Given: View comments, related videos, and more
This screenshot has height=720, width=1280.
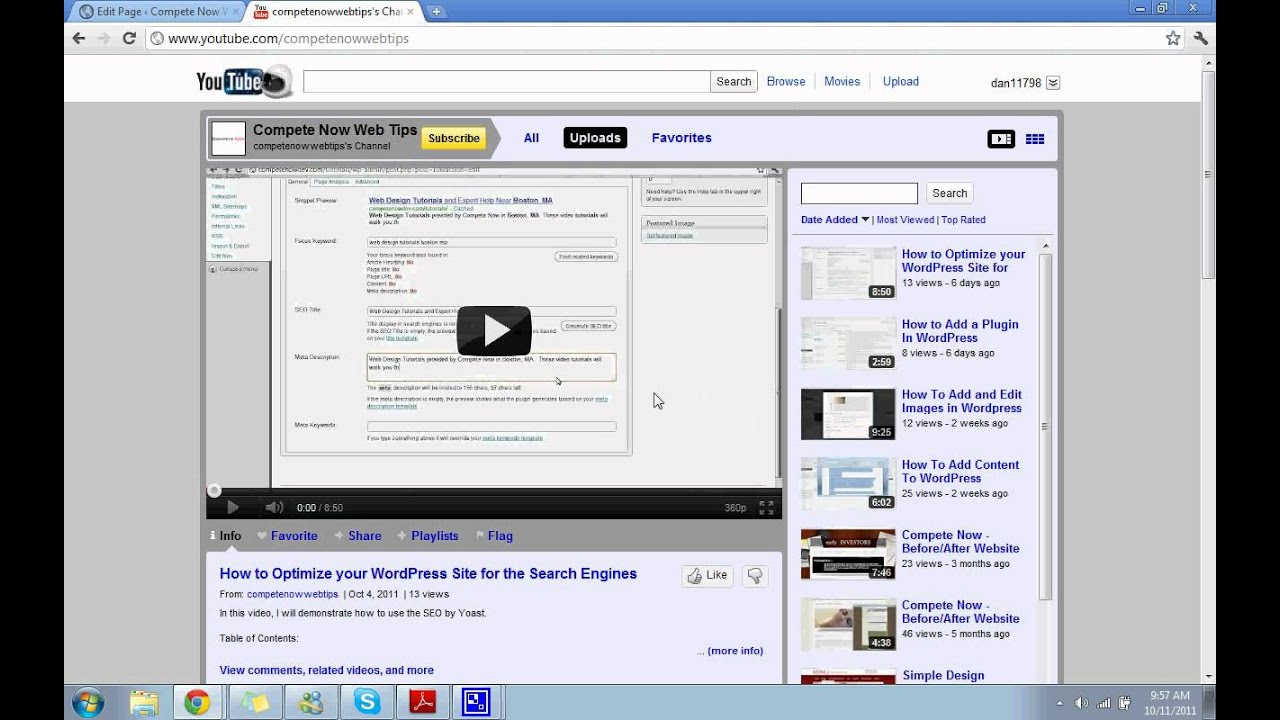Looking at the screenshot, I should (326, 670).
